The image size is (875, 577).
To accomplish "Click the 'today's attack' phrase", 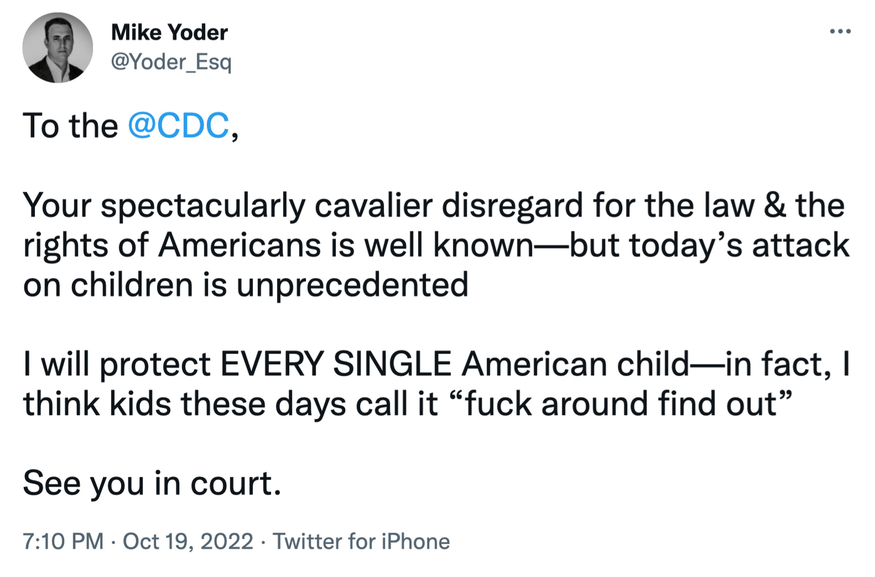I will point(739,245).
